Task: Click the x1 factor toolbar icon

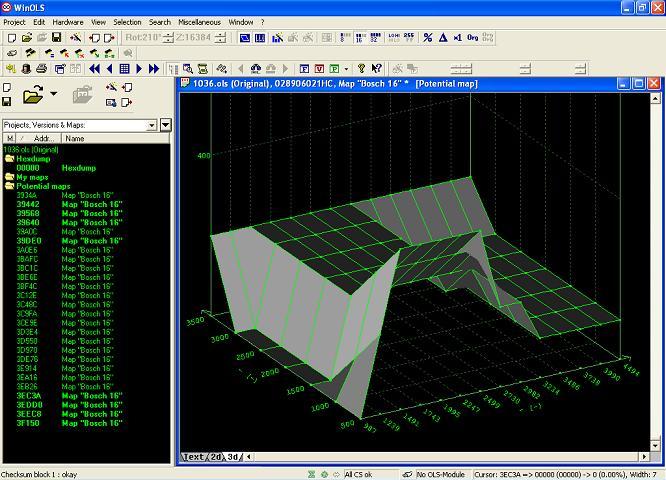Action: click(457, 37)
